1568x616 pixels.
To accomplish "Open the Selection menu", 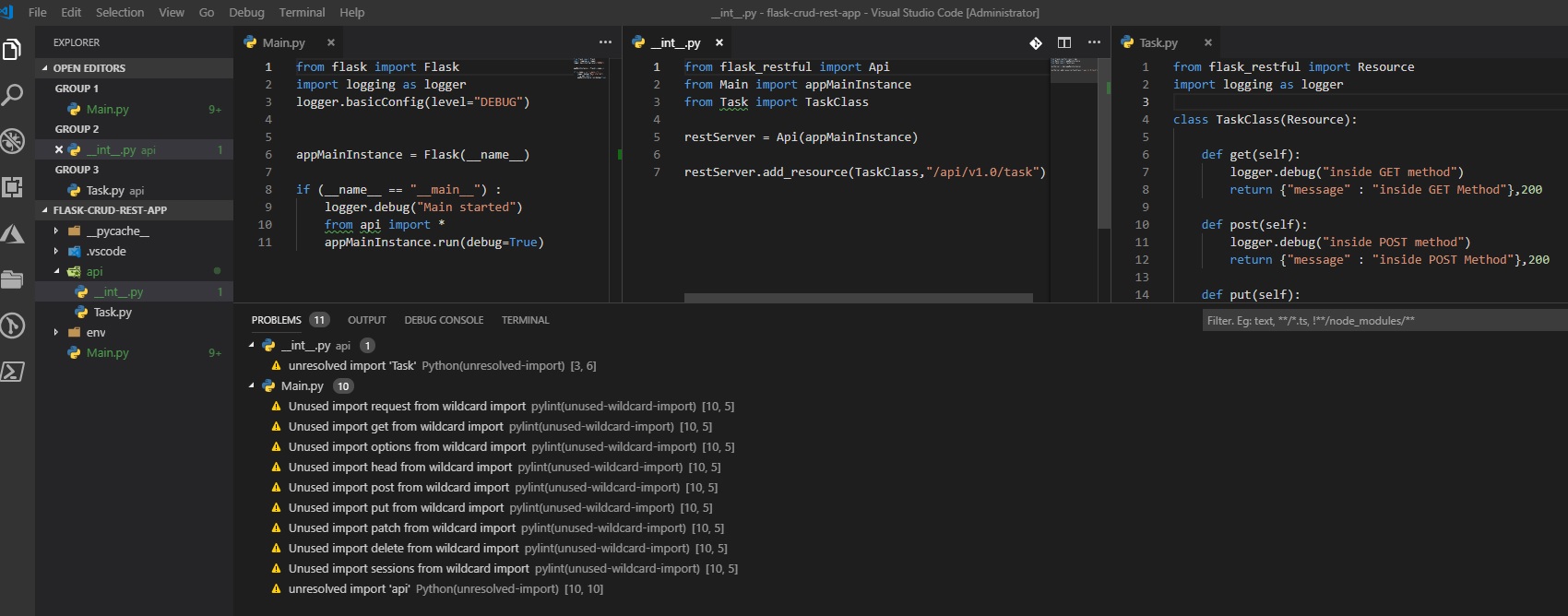I will coord(120,12).
